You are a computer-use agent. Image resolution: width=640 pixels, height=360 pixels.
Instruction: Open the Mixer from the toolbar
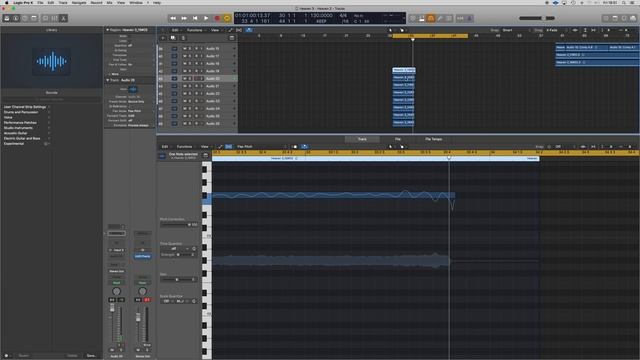(x=54, y=18)
